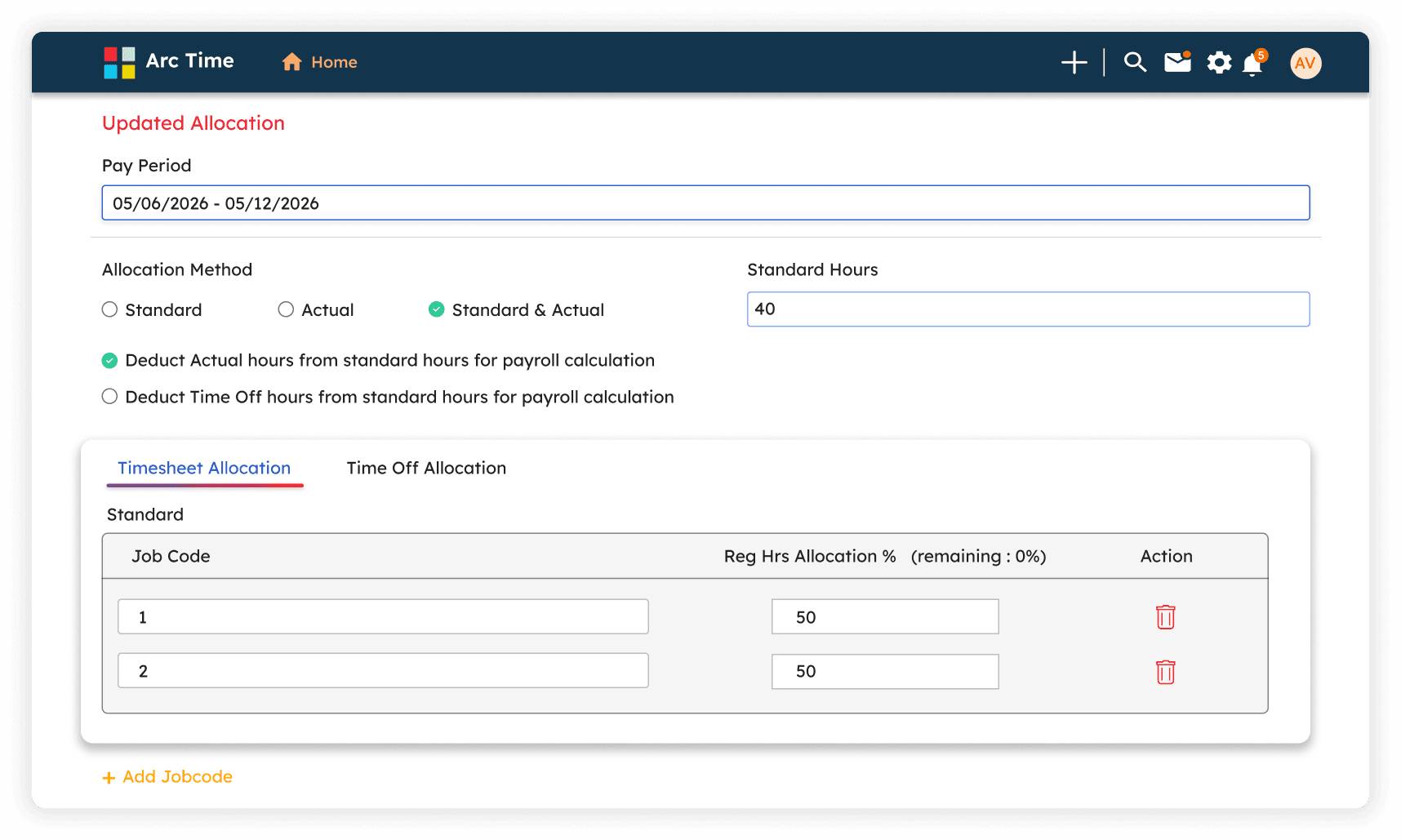Click allocation percent field for job code 1
Screen dimensions: 1401x840
click(885, 616)
